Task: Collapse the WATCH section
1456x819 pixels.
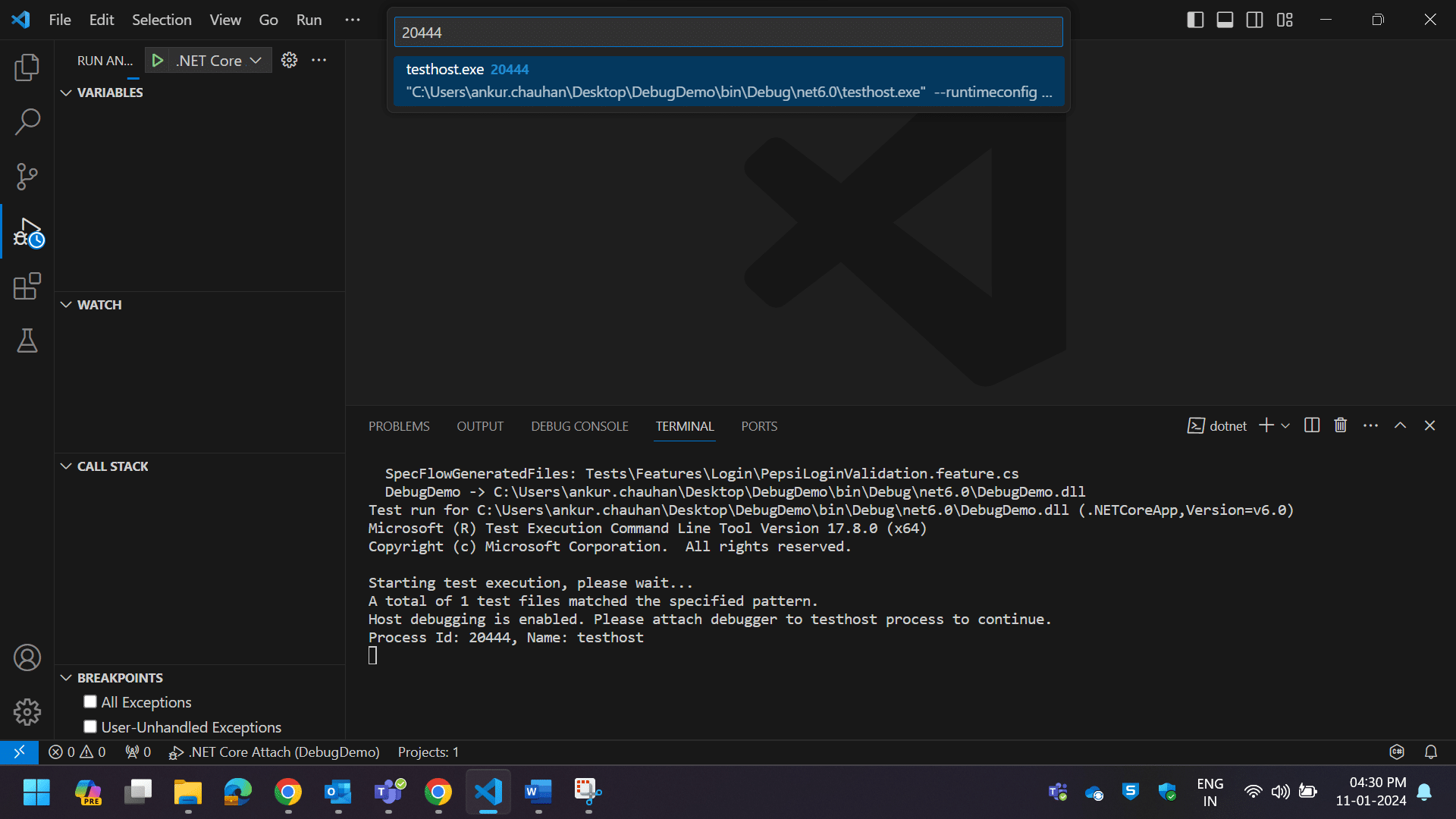Action: tap(66, 305)
